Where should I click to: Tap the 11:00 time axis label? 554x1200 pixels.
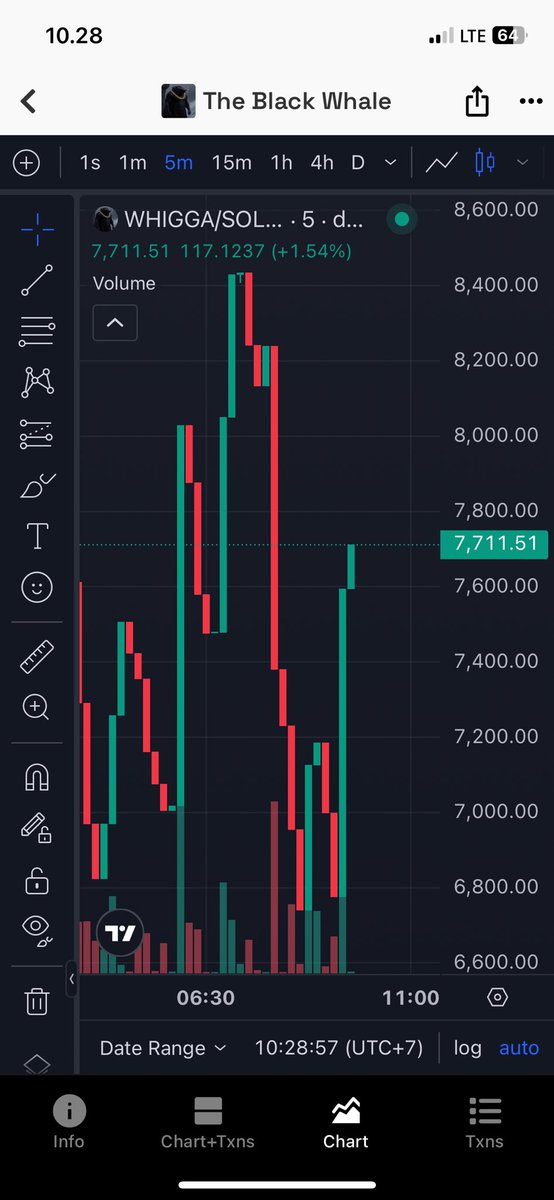[410, 998]
